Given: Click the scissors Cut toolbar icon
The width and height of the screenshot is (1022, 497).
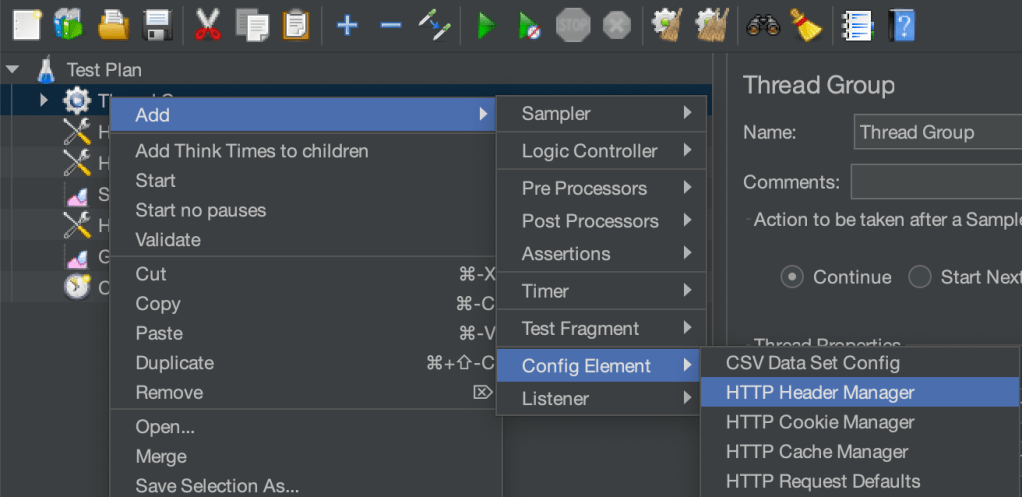Looking at the screenshot, I should click(x=207, y=25).
